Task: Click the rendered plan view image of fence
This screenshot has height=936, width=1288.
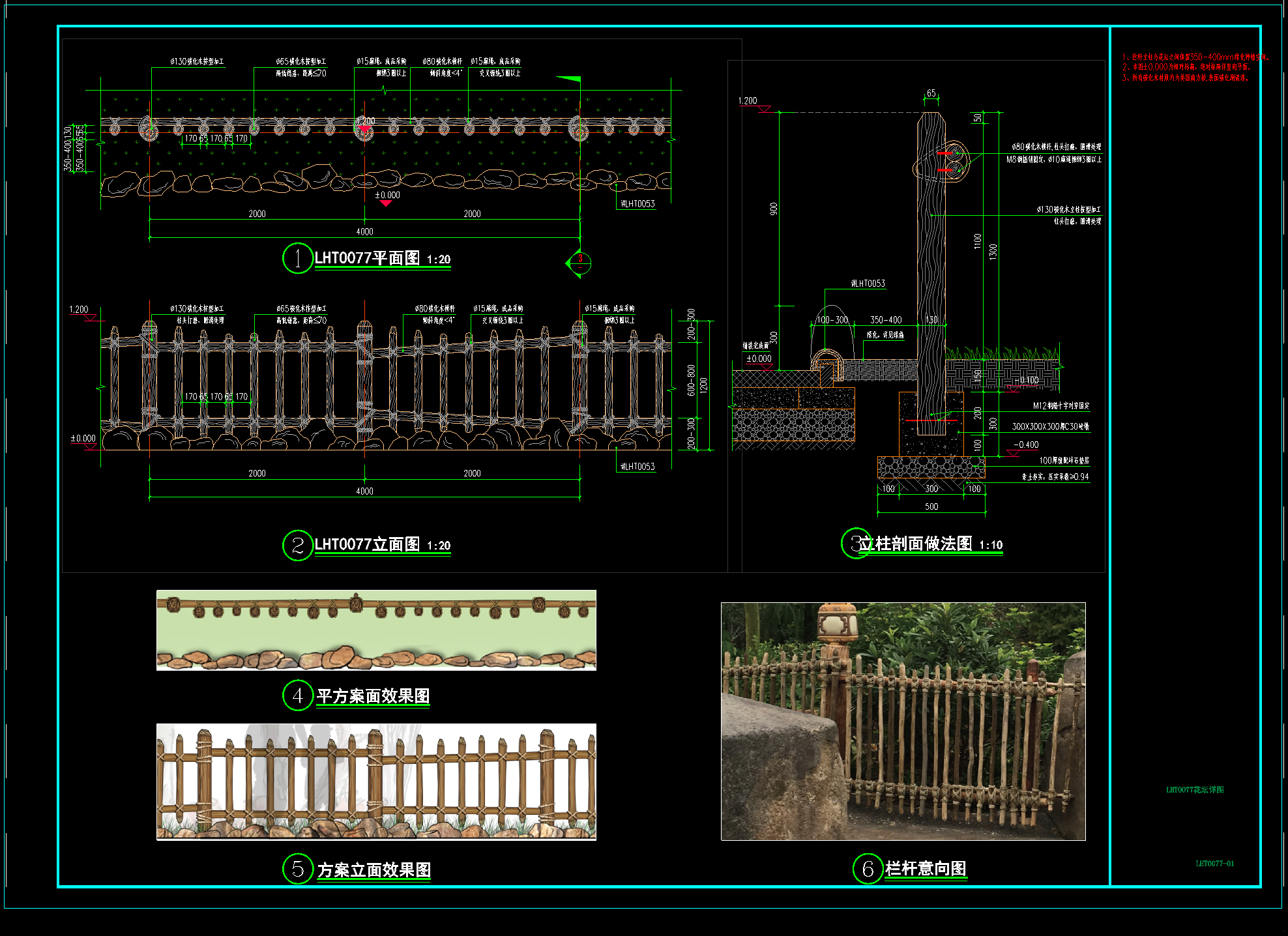Action: 376,630
